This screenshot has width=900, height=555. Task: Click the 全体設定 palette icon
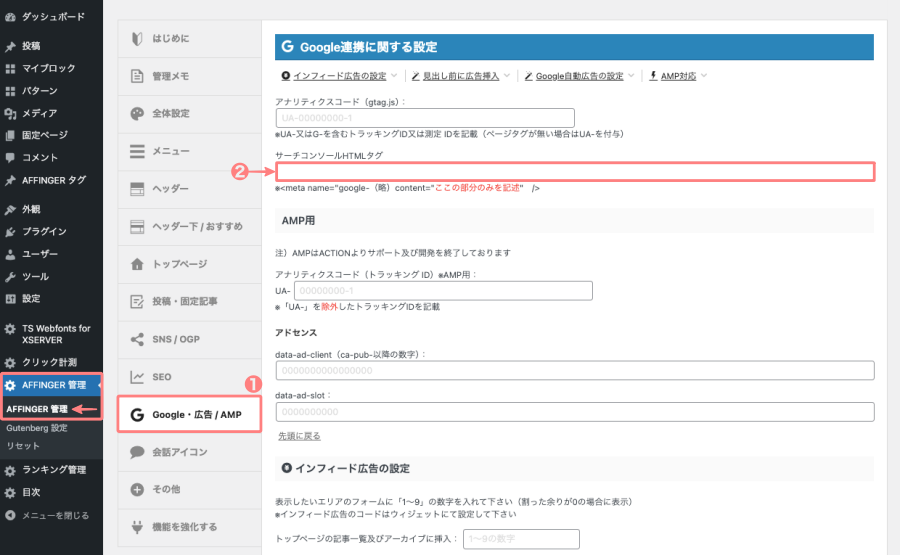137,114
